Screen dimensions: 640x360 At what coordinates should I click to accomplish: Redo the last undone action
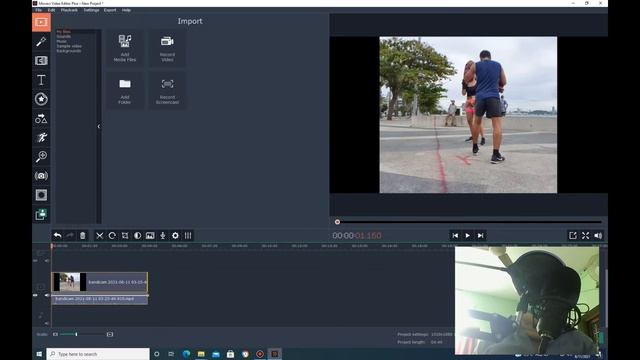(x=70, y=236)
